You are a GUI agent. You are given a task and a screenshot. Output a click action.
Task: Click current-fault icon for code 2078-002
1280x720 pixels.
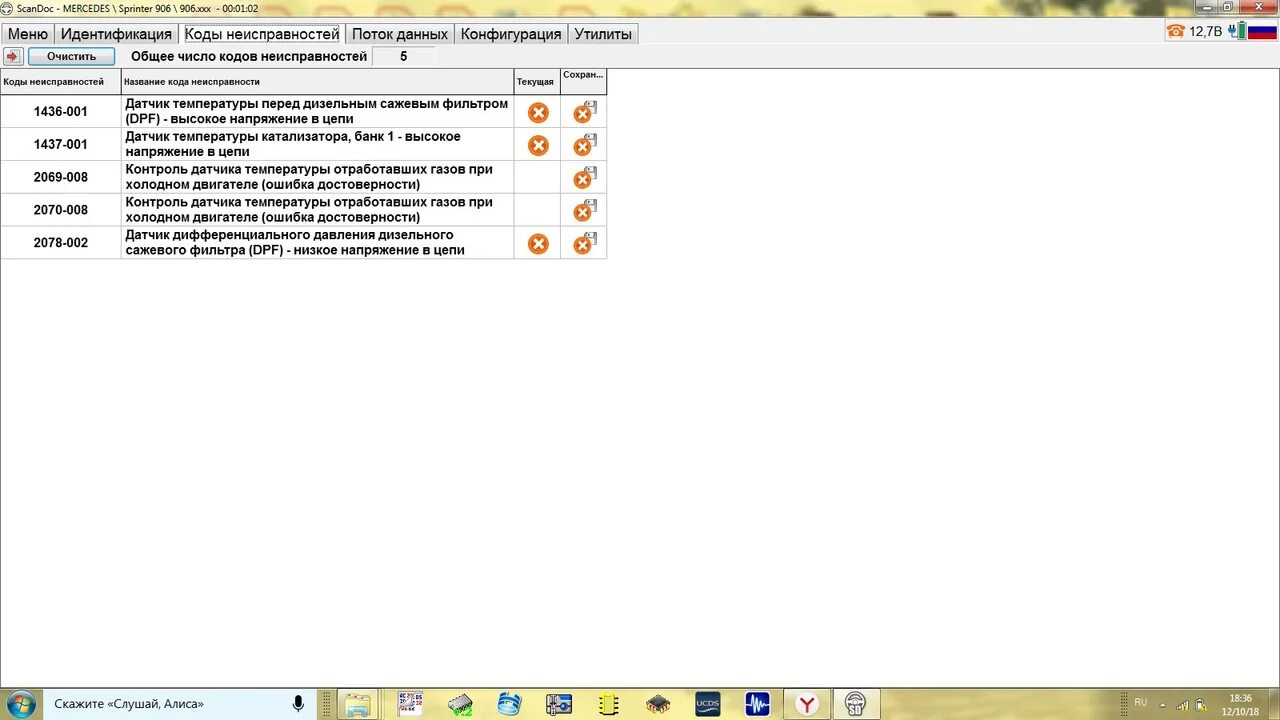pyautogui.click(x=538, y=243)
